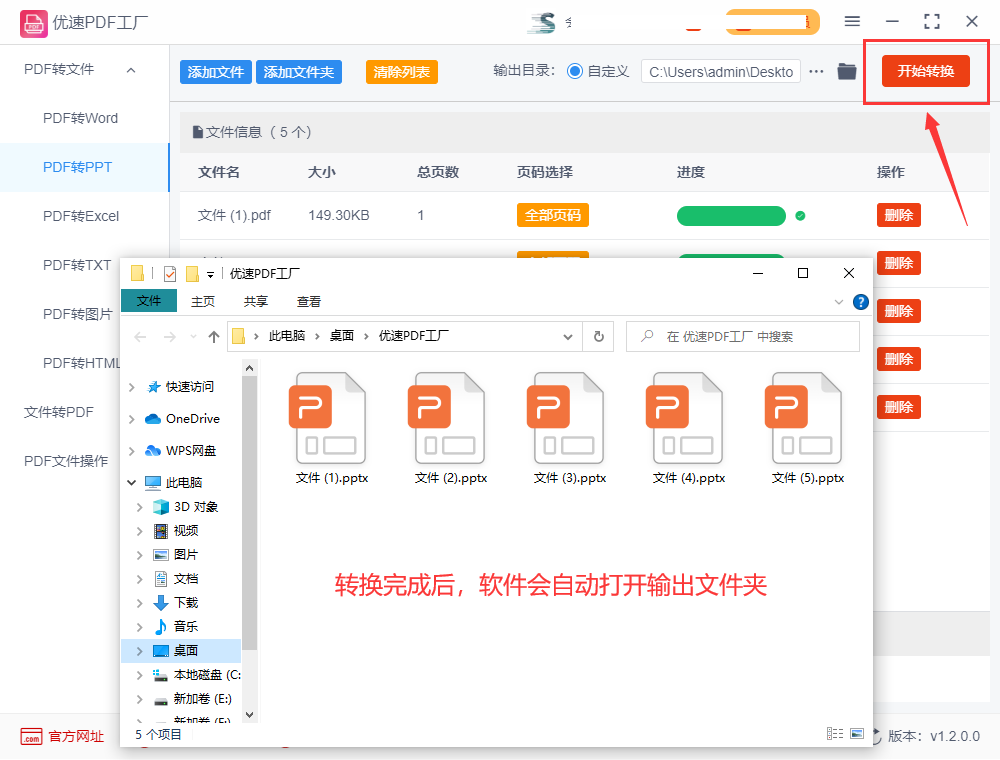
Task: Expand the 桌面 tree node arrow
Action: point(139,651)
